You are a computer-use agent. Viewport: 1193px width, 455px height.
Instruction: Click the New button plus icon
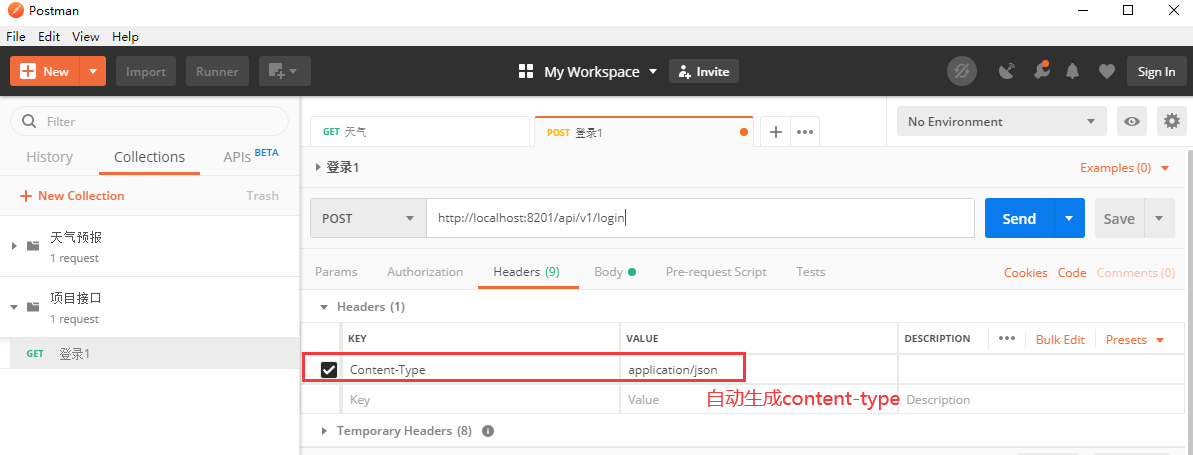coord(28,72)
